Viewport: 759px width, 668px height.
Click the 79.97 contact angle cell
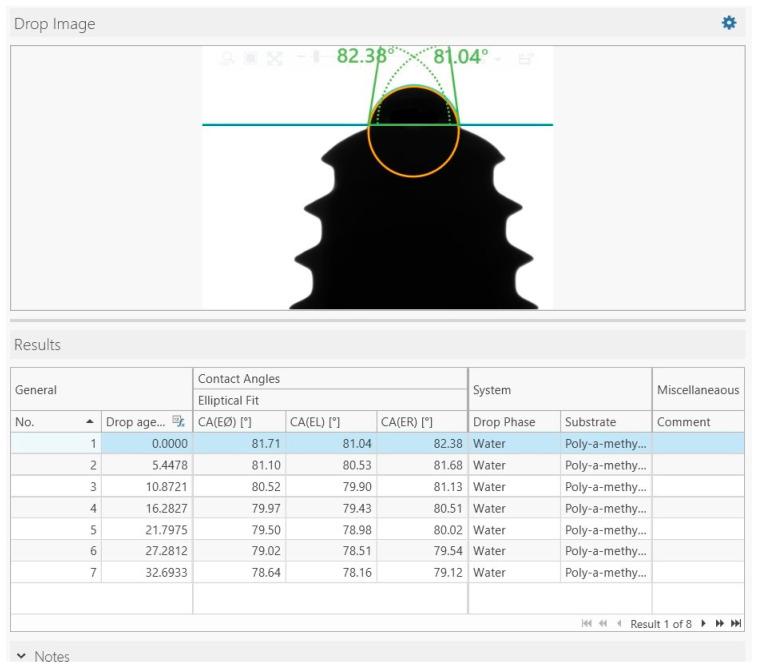click(x=239, y=507)
